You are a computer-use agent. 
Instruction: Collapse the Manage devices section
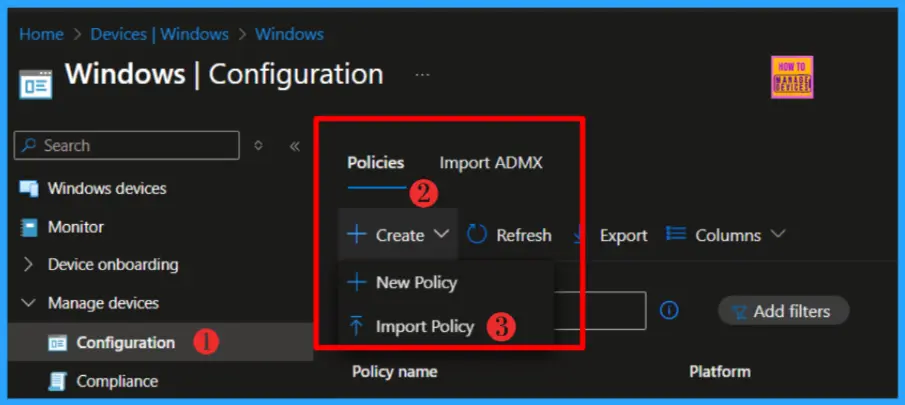point(28,303)
